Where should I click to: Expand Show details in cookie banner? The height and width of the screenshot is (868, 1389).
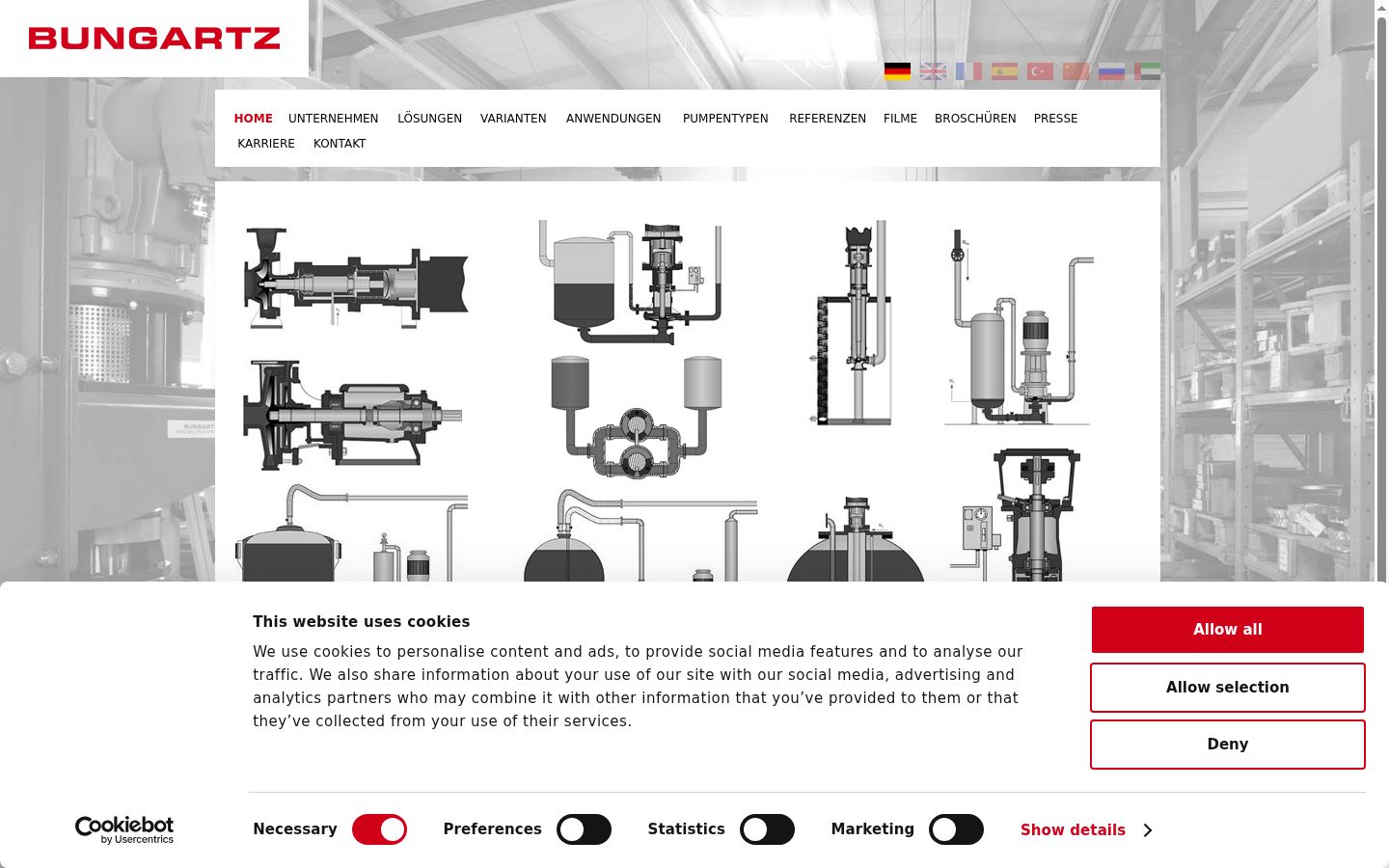pyautogui.click(x=1086, y=830)
